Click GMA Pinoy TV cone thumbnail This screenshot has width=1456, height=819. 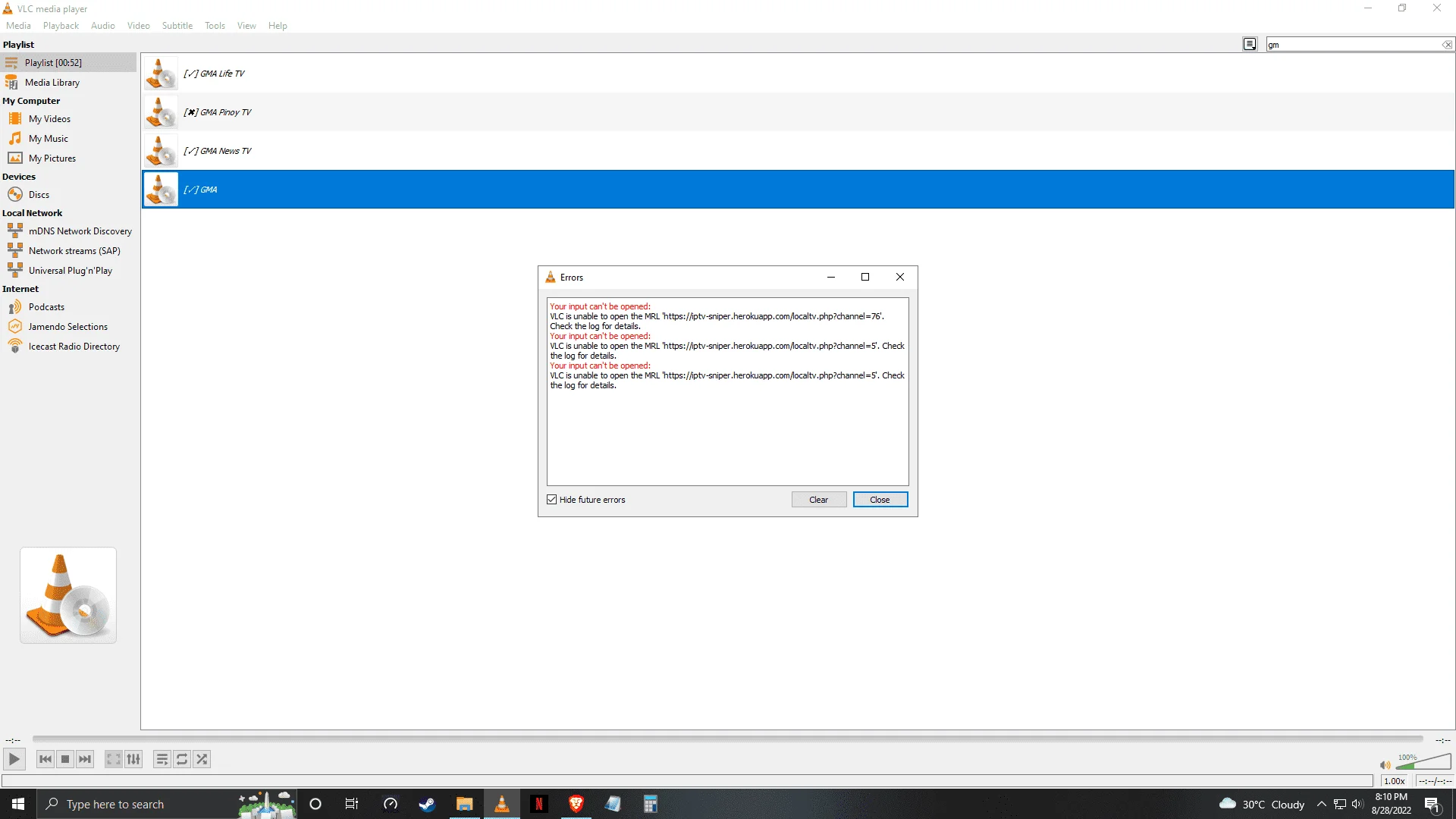[x=161, y=112]
